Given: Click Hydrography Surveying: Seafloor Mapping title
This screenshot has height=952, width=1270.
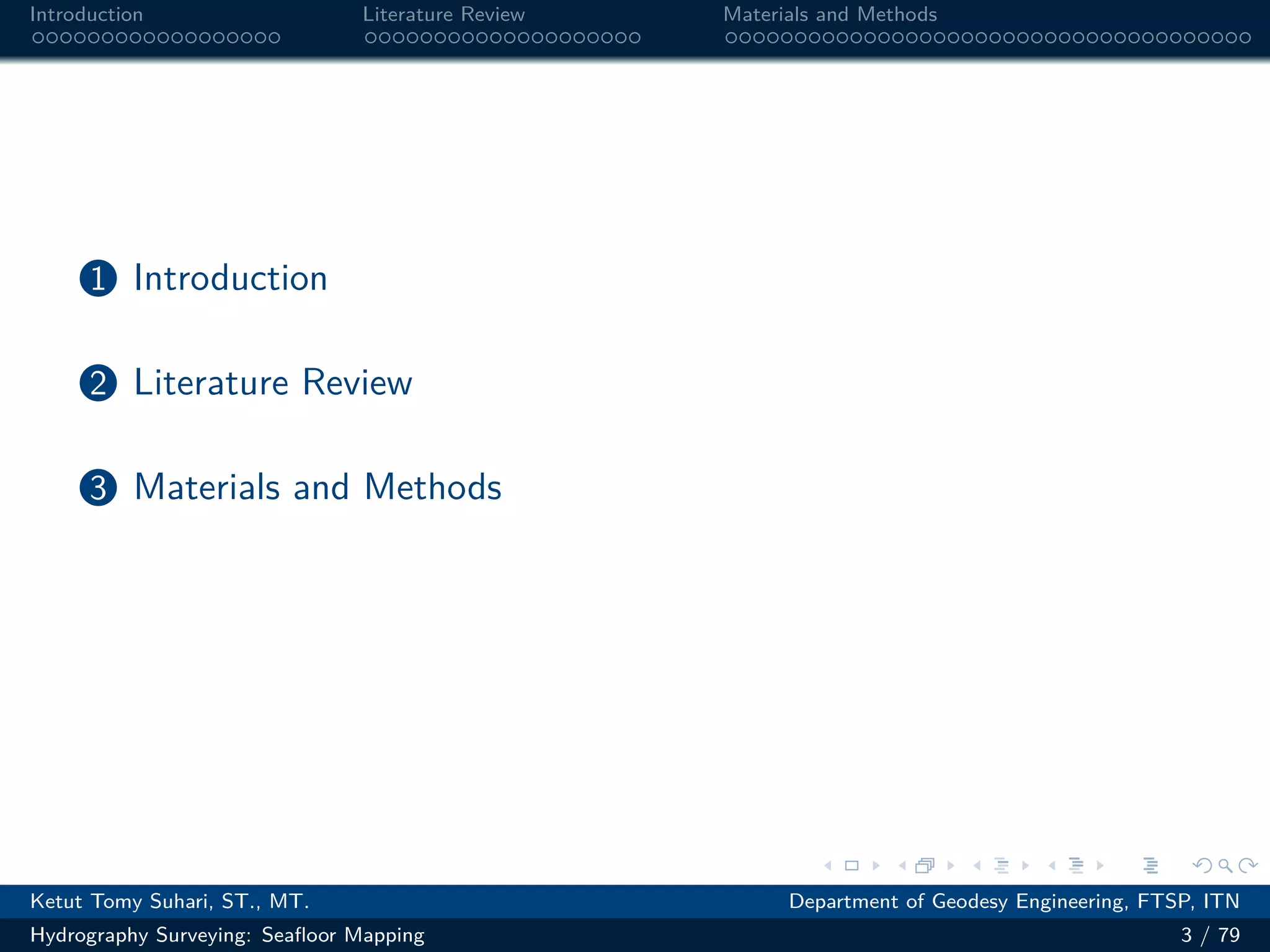Looking at the screenshot, I should (x=227, y=935).
